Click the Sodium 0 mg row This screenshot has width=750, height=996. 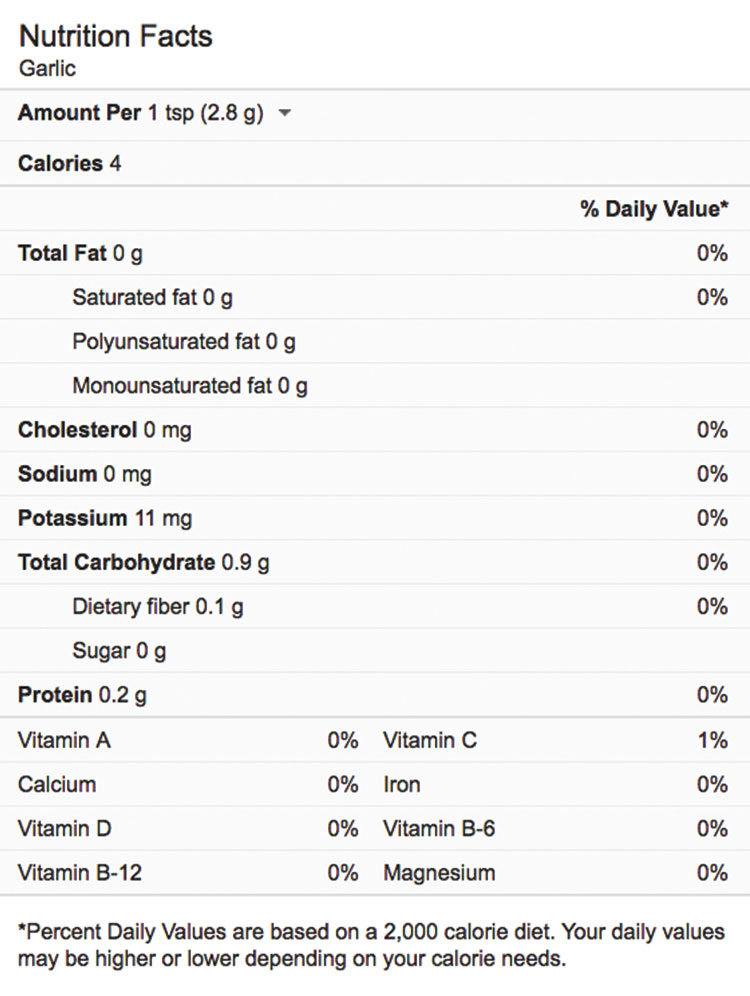[x=84, y=474]
